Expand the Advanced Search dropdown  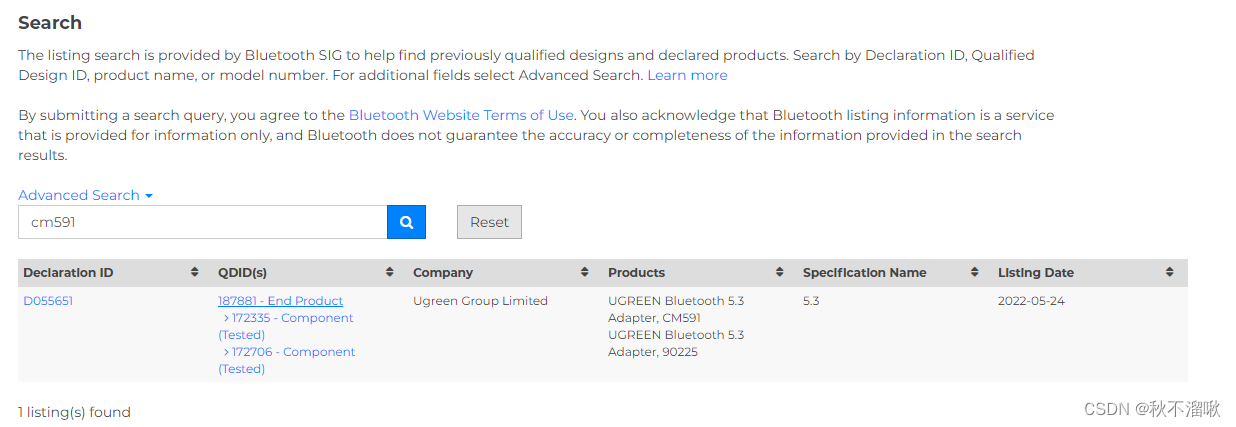coord(85,195)
